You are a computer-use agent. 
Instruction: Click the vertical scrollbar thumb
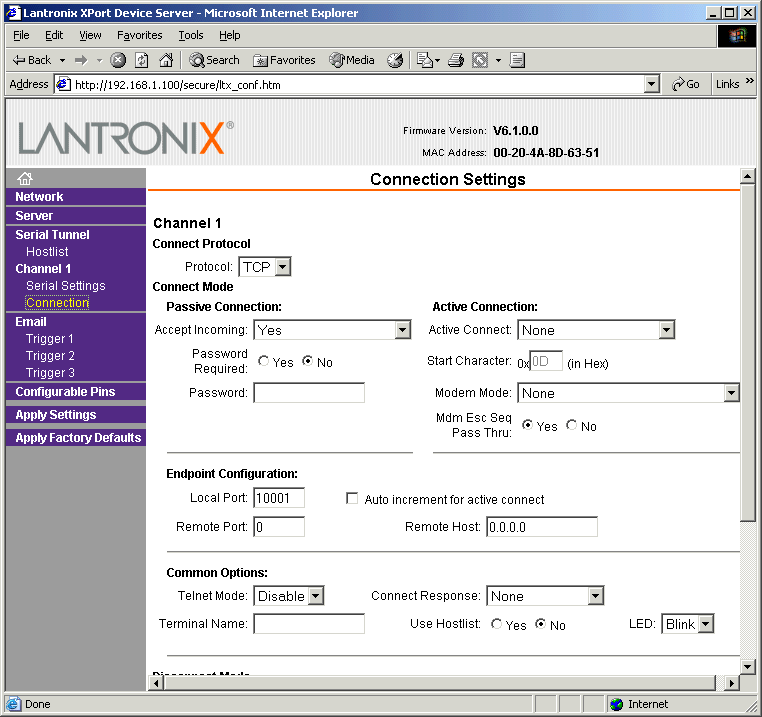[747, 353]
